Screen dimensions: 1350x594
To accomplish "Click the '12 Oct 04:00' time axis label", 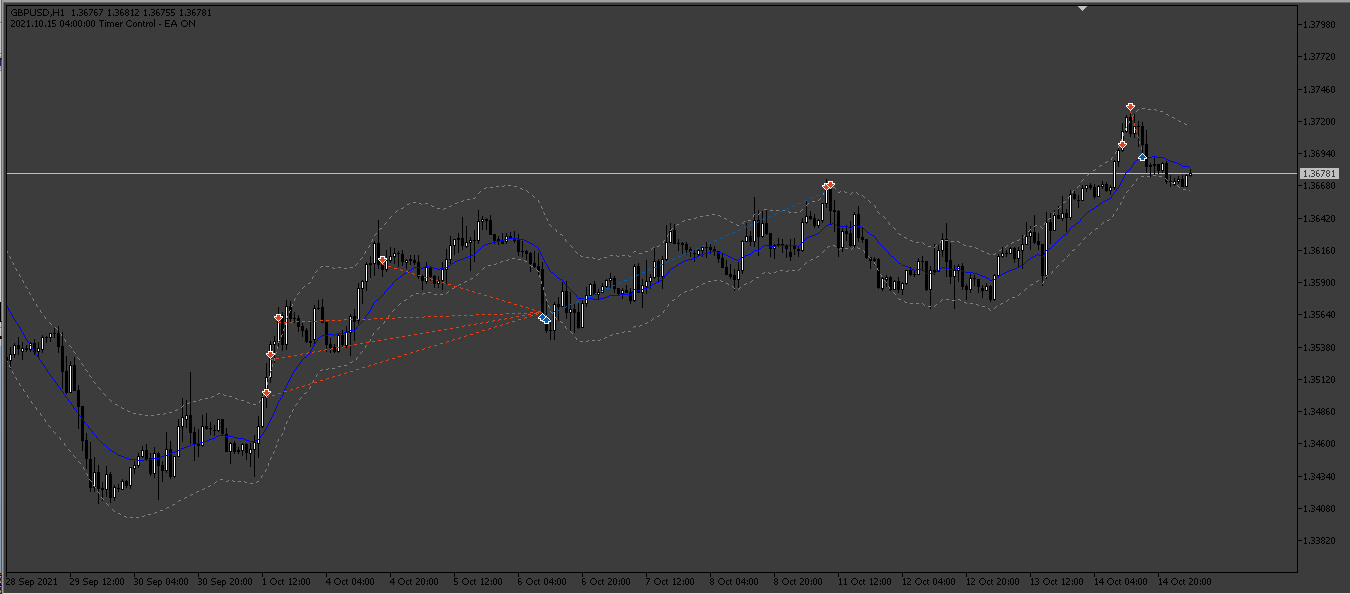I will (x=929, y=581).
